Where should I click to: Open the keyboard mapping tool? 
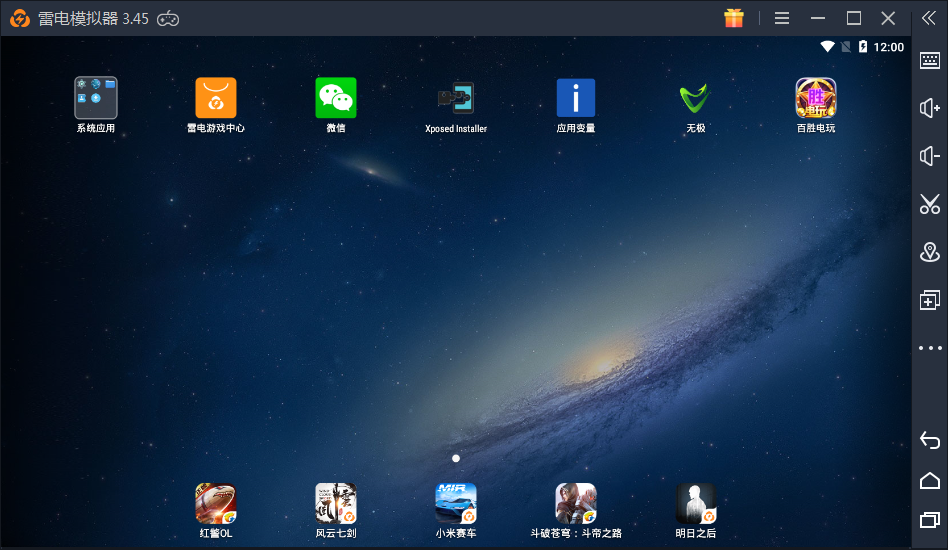pyautogui.click(x=930, y=61)
